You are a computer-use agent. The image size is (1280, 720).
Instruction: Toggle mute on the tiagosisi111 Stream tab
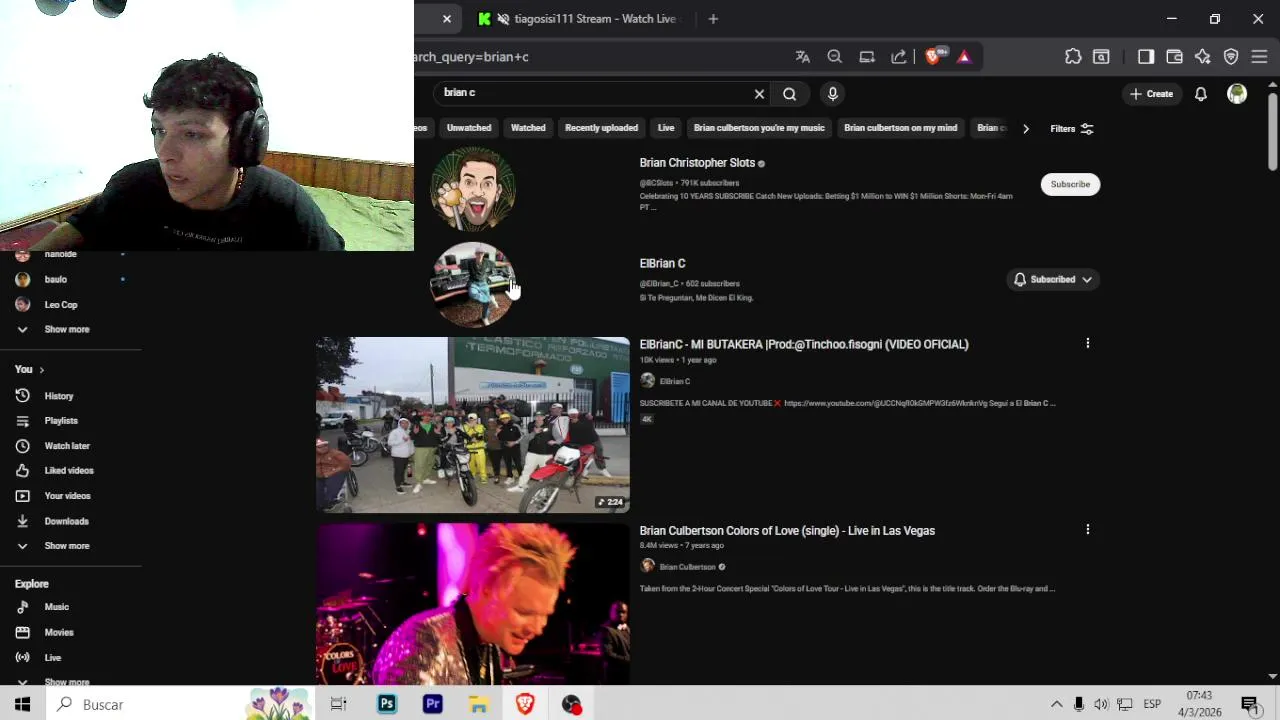[504, 19]
